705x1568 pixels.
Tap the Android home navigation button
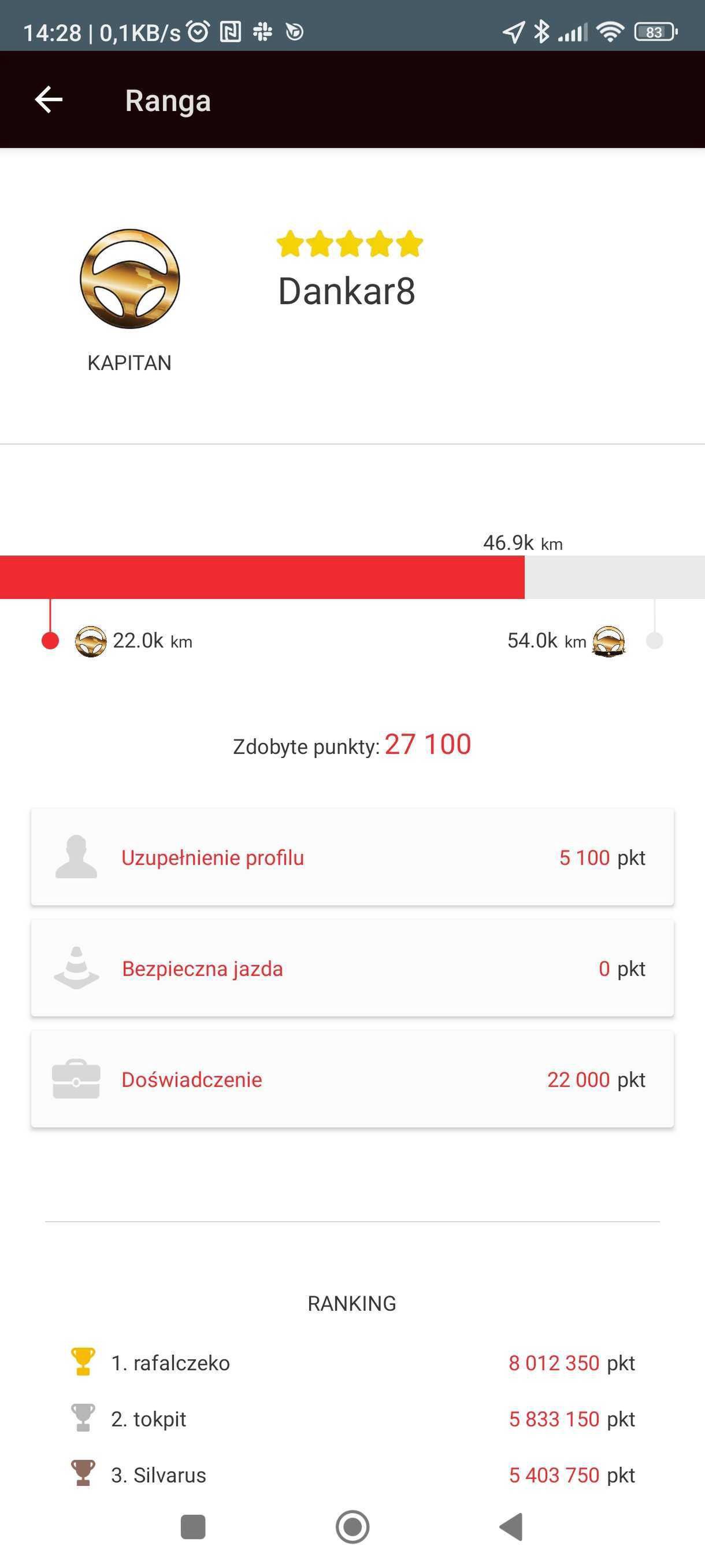(353, 1526)
